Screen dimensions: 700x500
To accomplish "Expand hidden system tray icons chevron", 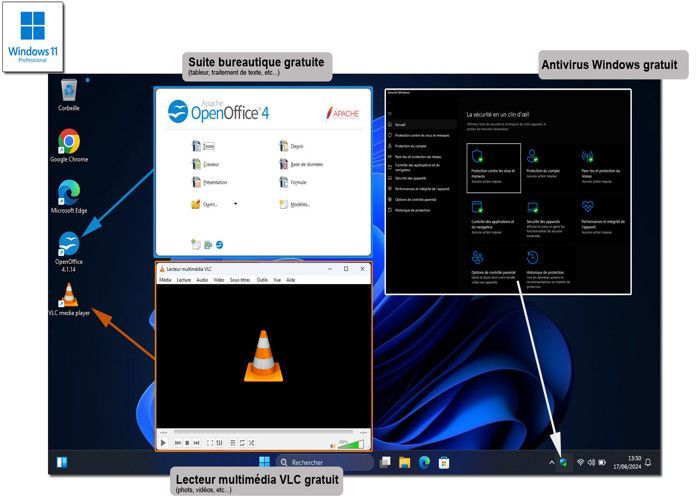I will [551, 462].
